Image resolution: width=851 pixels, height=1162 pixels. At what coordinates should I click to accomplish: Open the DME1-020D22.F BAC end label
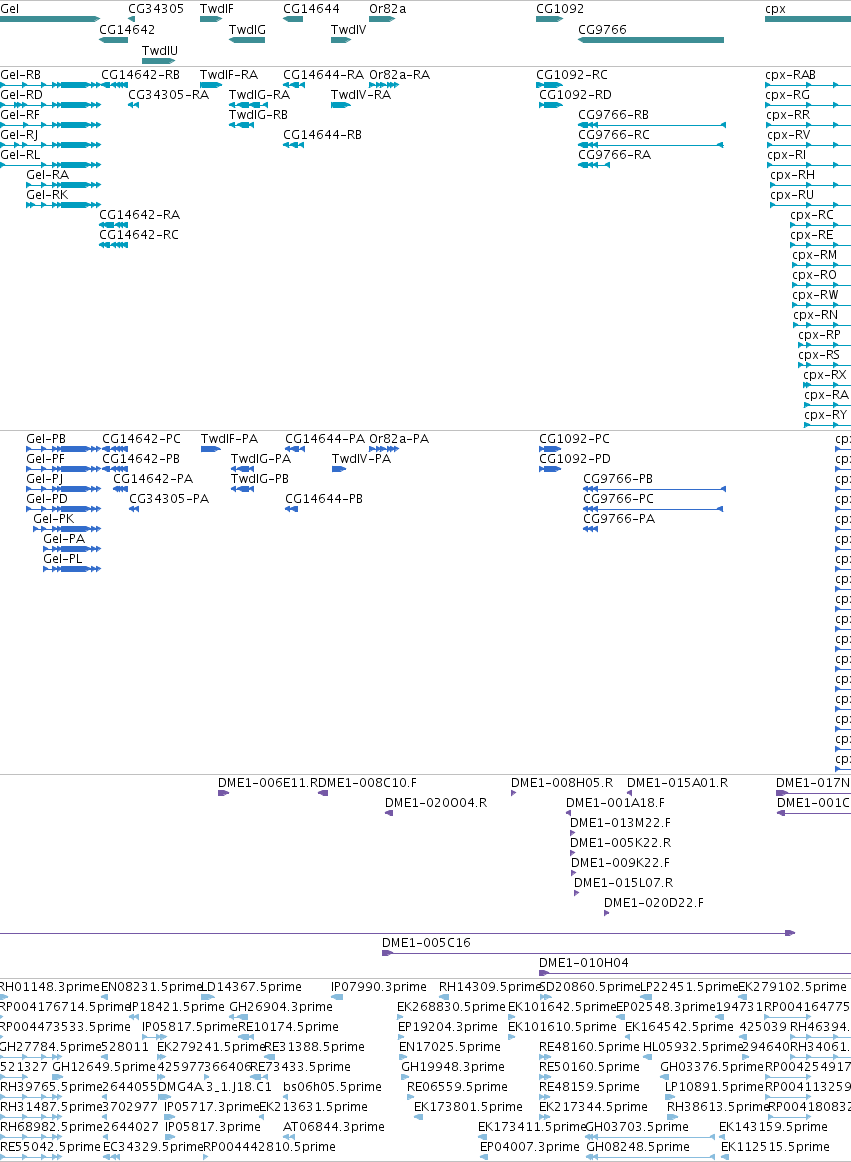pos(654,903)
